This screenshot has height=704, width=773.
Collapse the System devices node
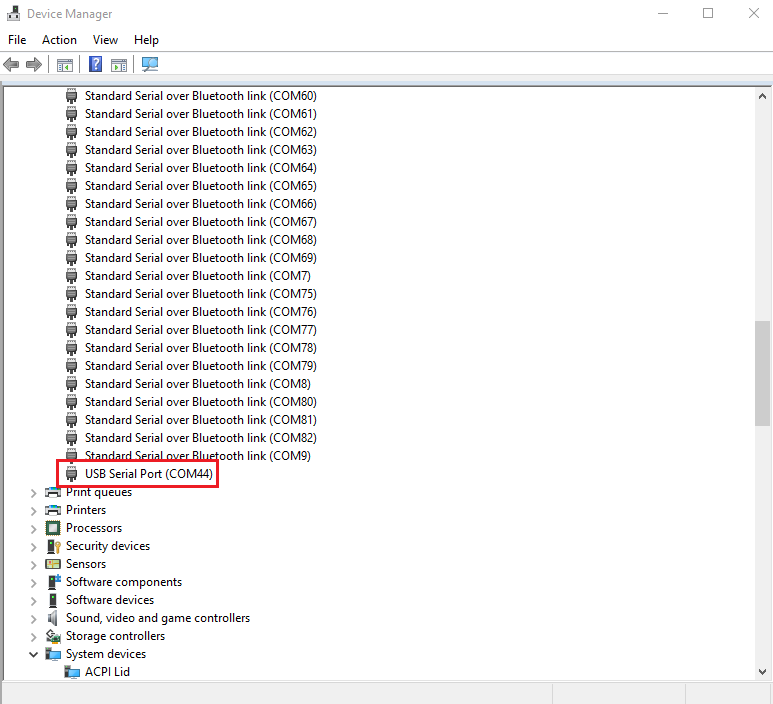34,655
